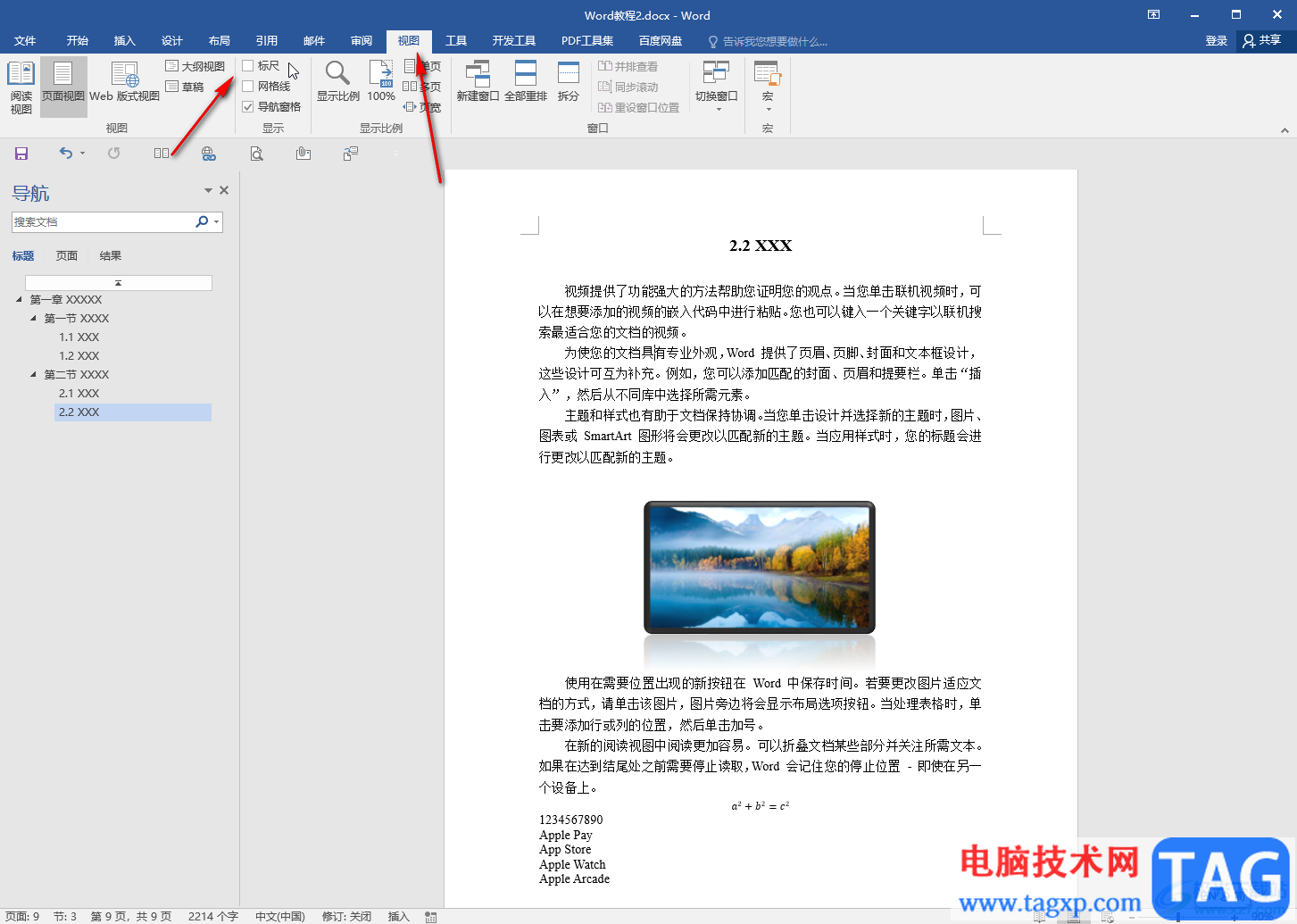Open the 设计 (Design) tab

[172, 41]
